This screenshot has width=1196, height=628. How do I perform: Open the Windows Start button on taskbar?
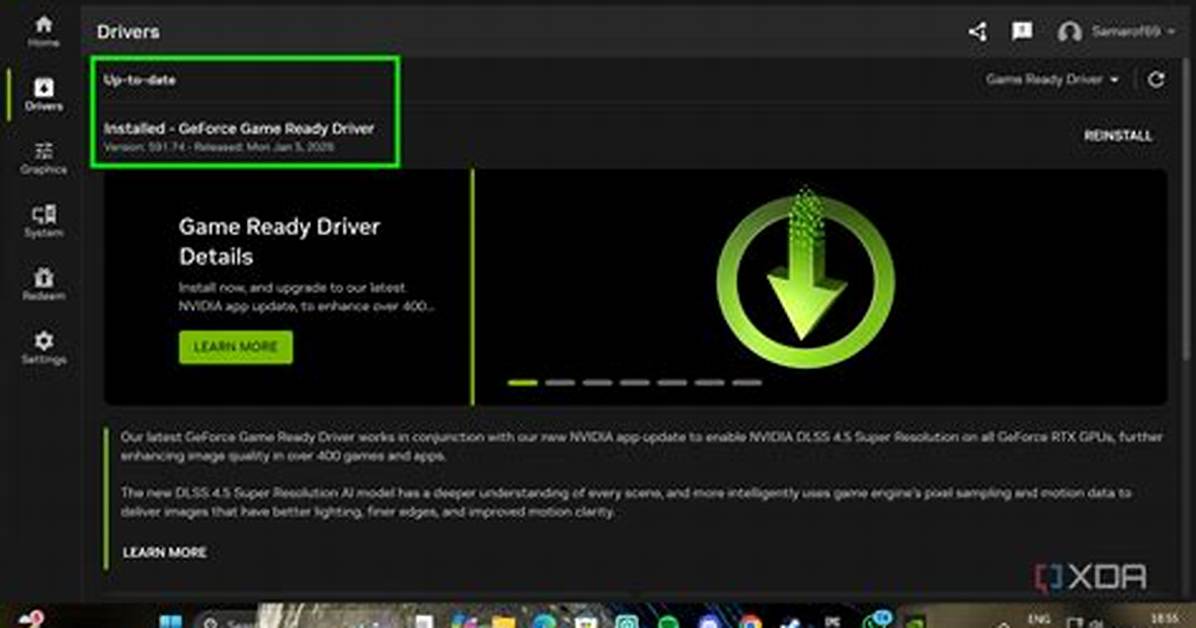171,620
